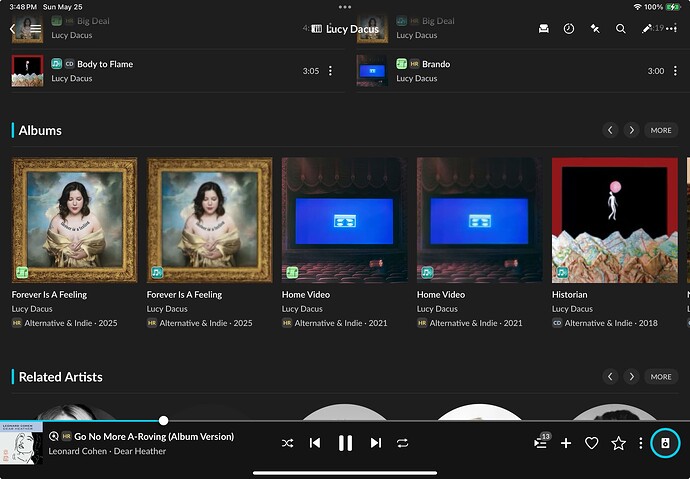Open Brando track three-dot menu

click(675, 71)
